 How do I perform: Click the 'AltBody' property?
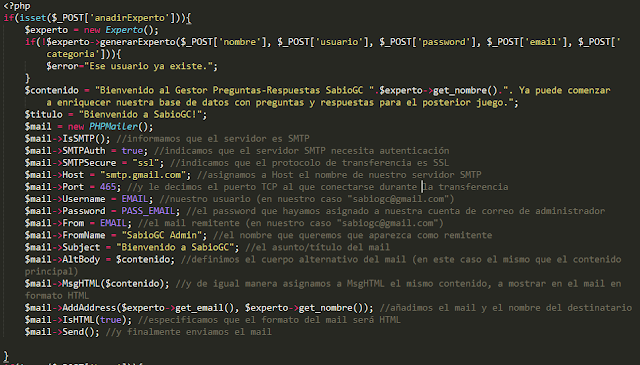click(81, 260)
